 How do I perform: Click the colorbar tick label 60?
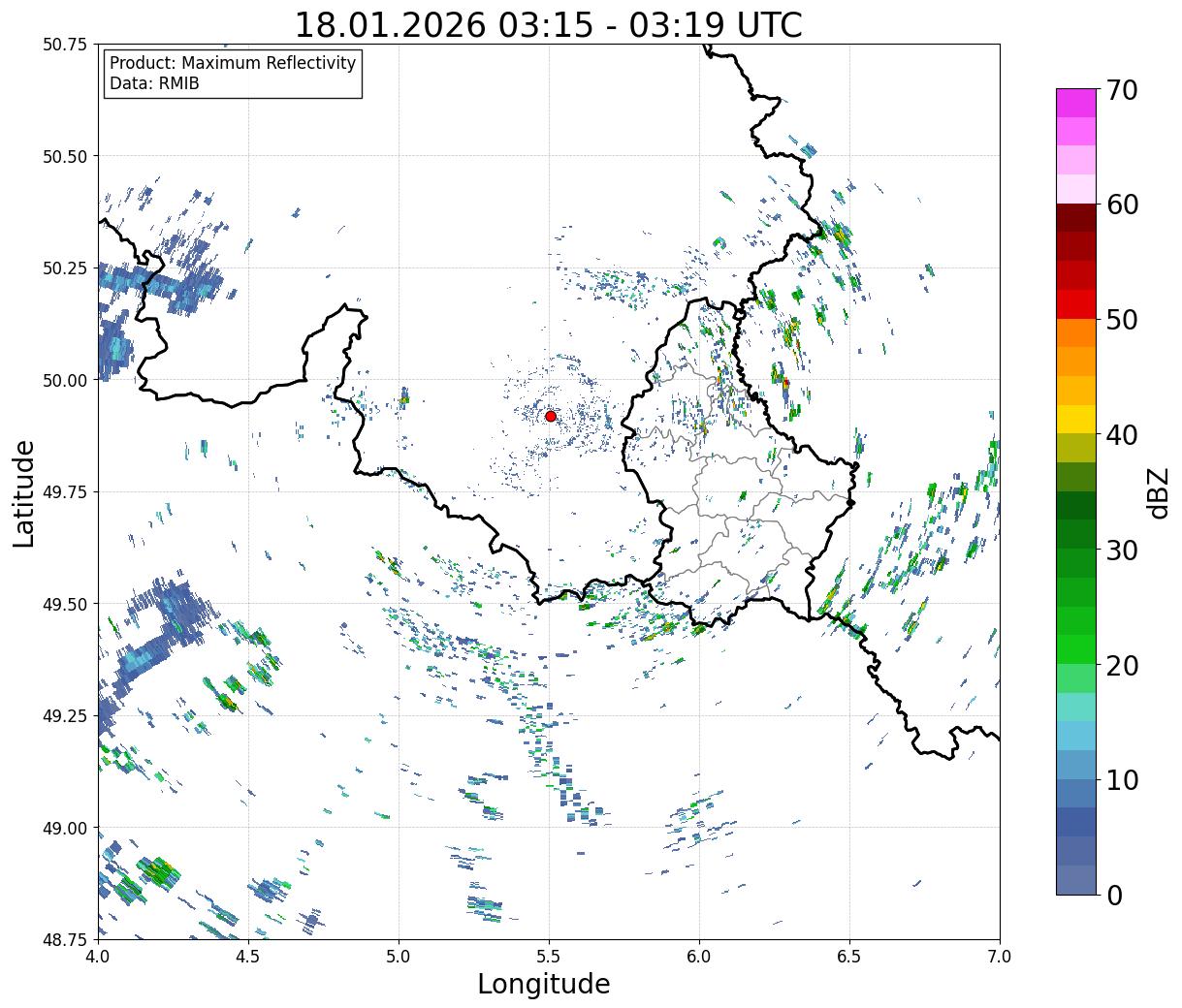[x=1121, y=205]
